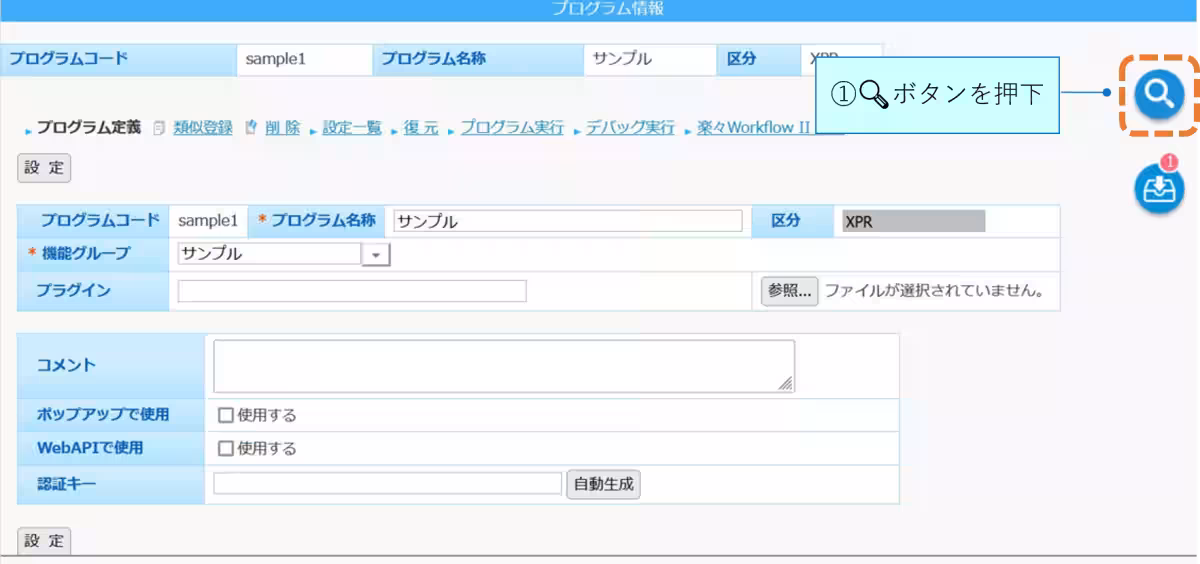Open the inbox download icon with badge
Screen dimensions: 1200x564
click(1159, 188)
